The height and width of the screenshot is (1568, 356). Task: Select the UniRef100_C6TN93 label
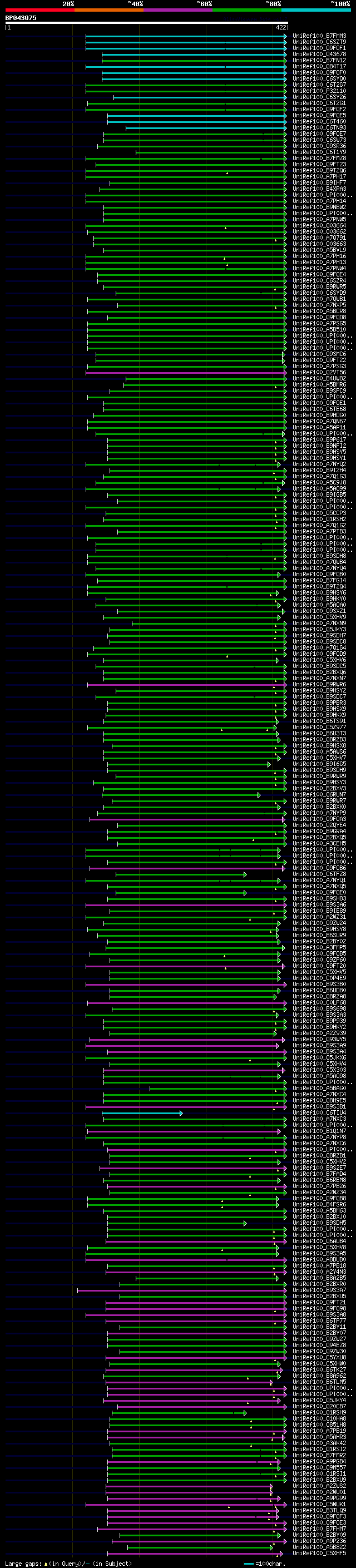319,127
